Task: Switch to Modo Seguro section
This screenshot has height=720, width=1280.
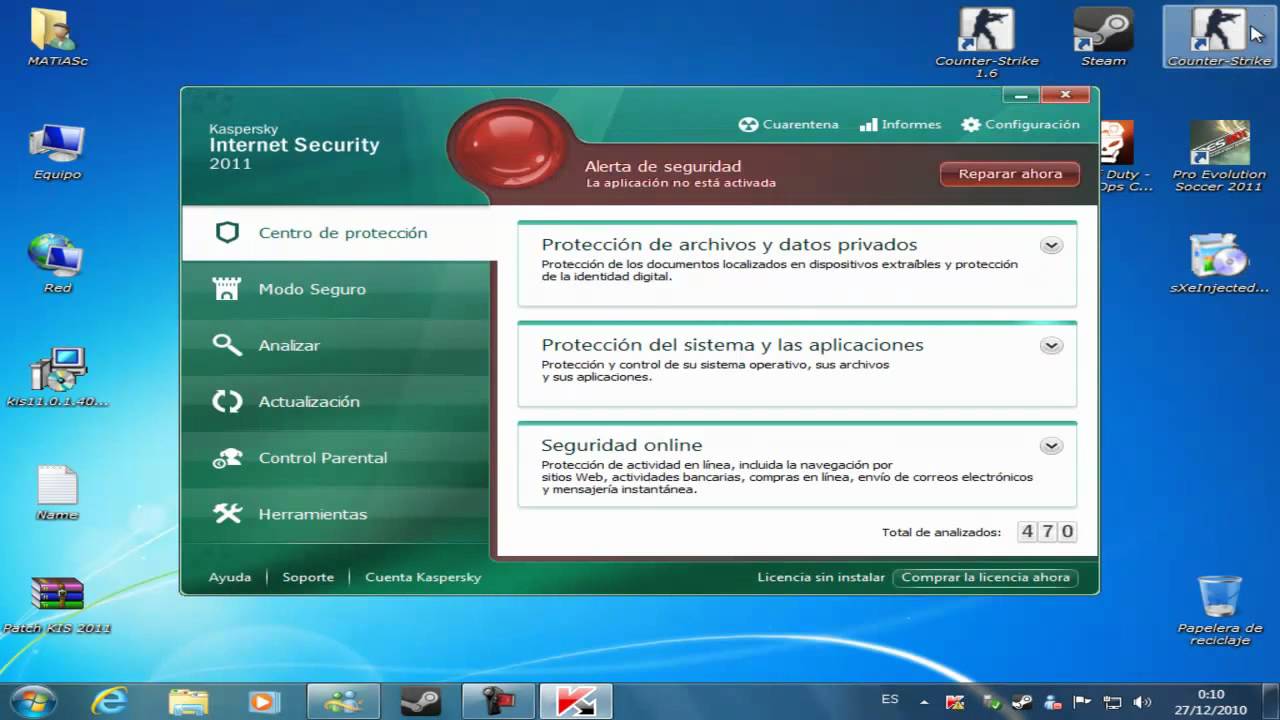Action: pyautogui.click(x=335, y=289)
